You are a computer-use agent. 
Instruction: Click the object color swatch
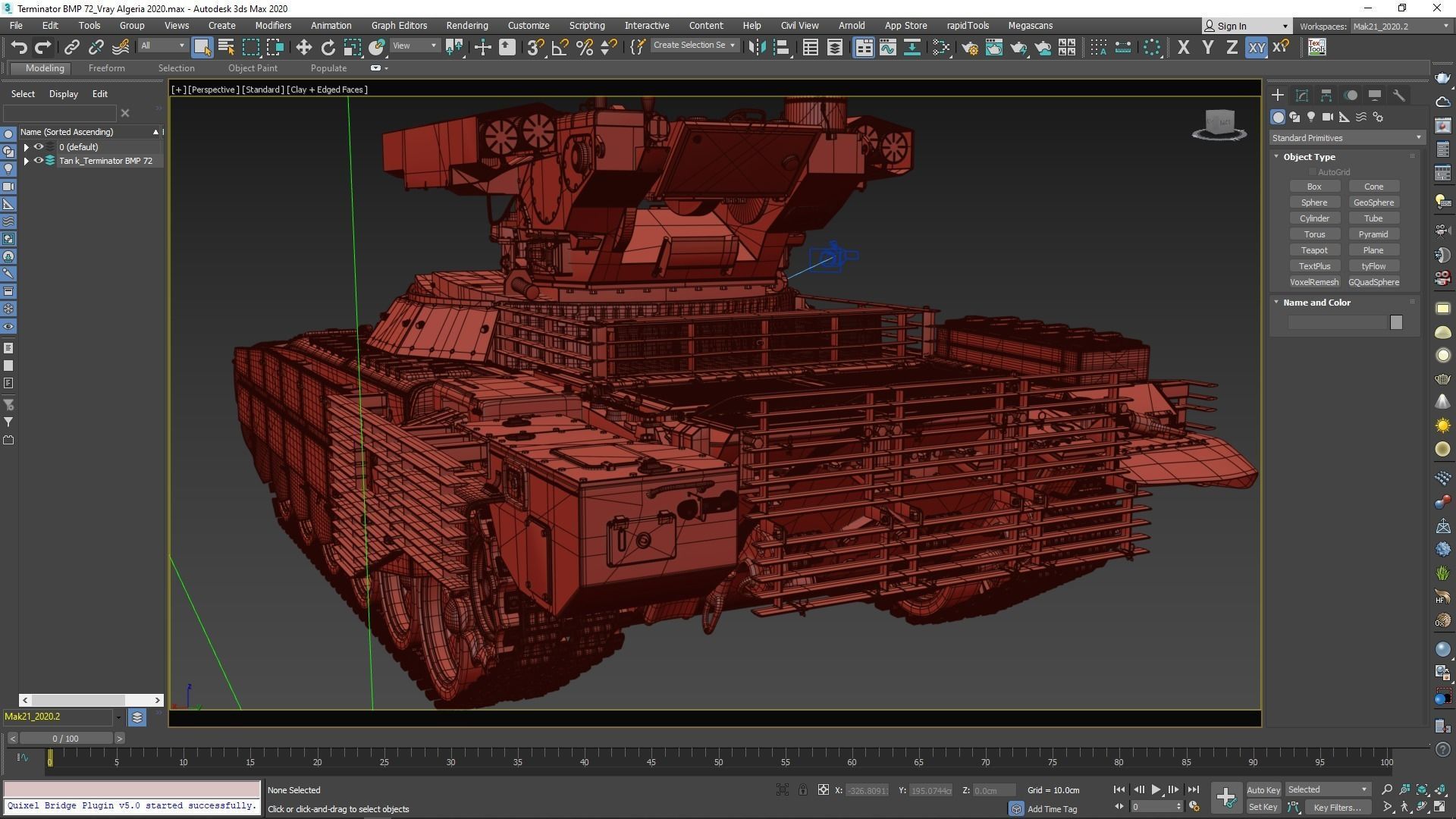(x=1395, y=323)
